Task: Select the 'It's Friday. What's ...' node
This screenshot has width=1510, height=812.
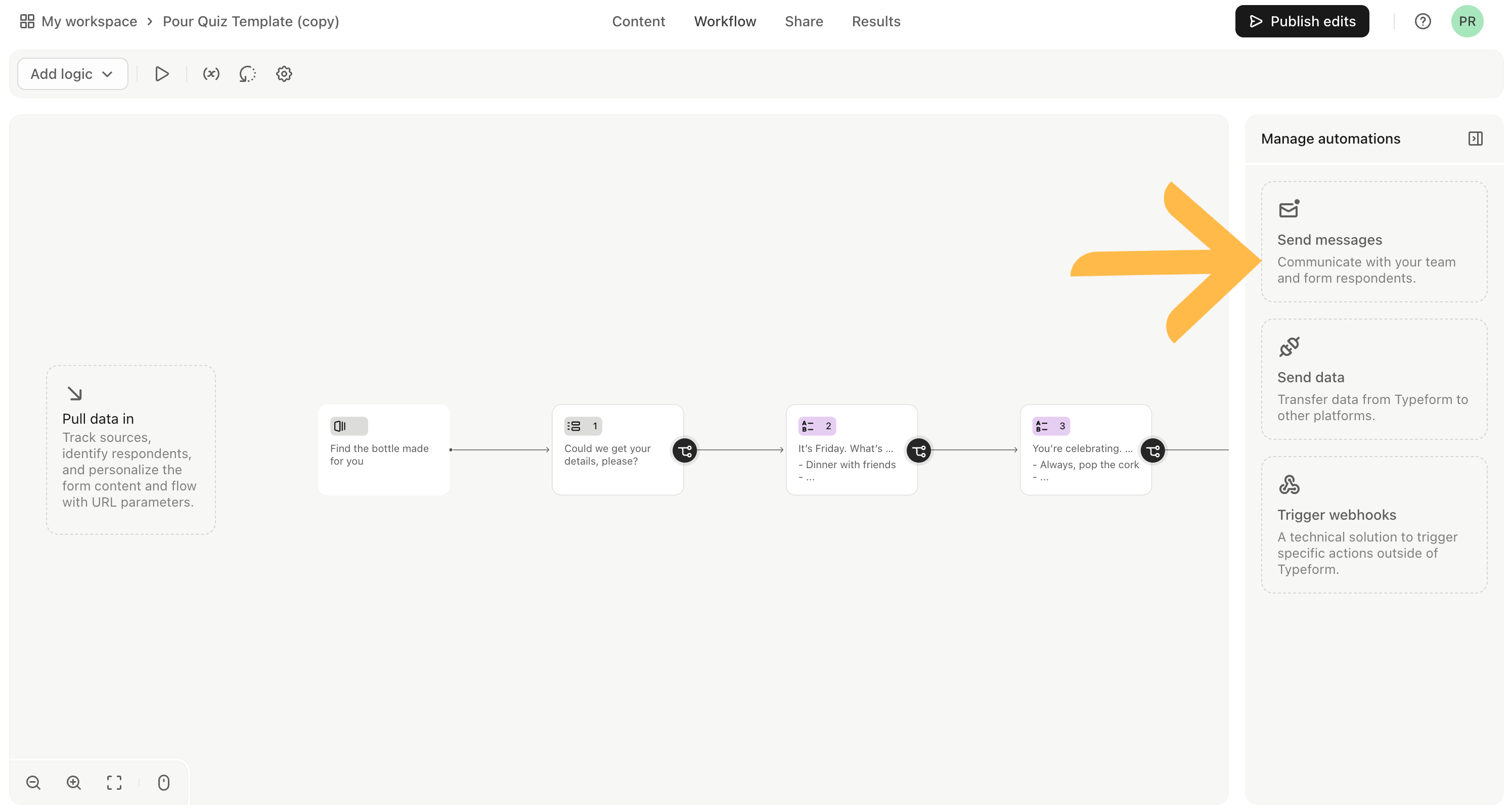Action: [x=851, y=449]
